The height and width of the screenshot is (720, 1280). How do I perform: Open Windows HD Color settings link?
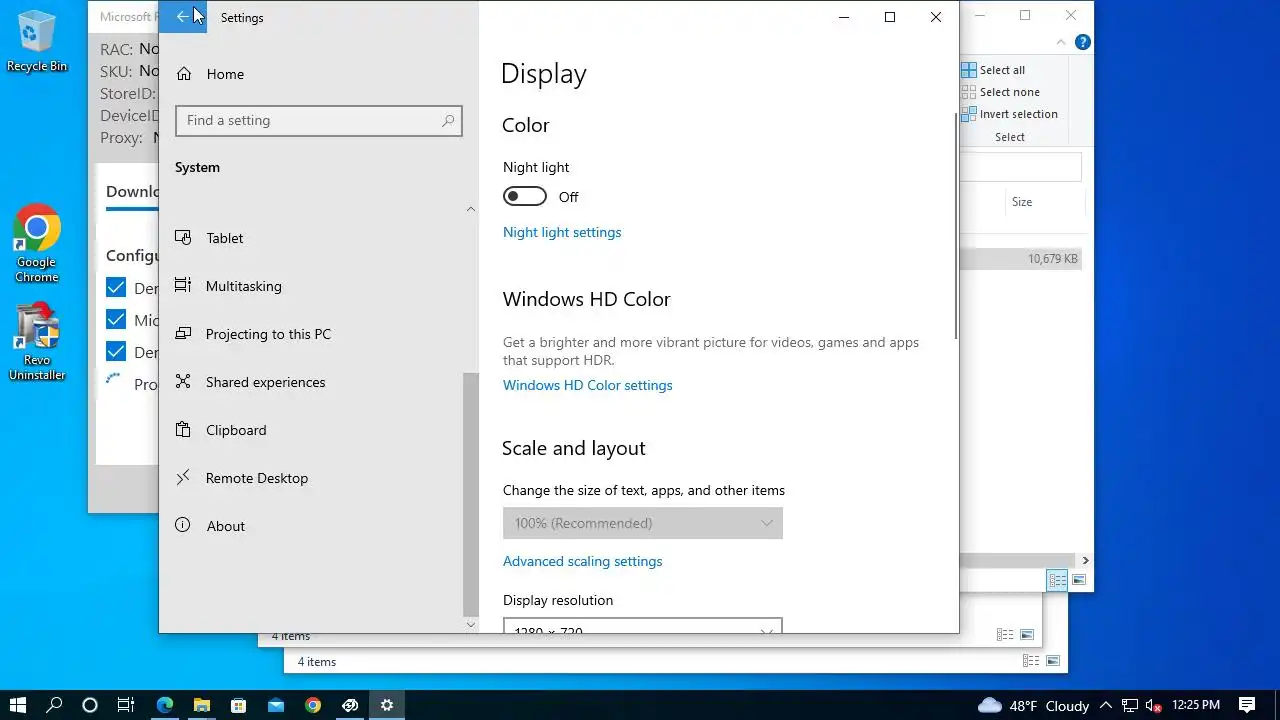click(x=588, y=385)
